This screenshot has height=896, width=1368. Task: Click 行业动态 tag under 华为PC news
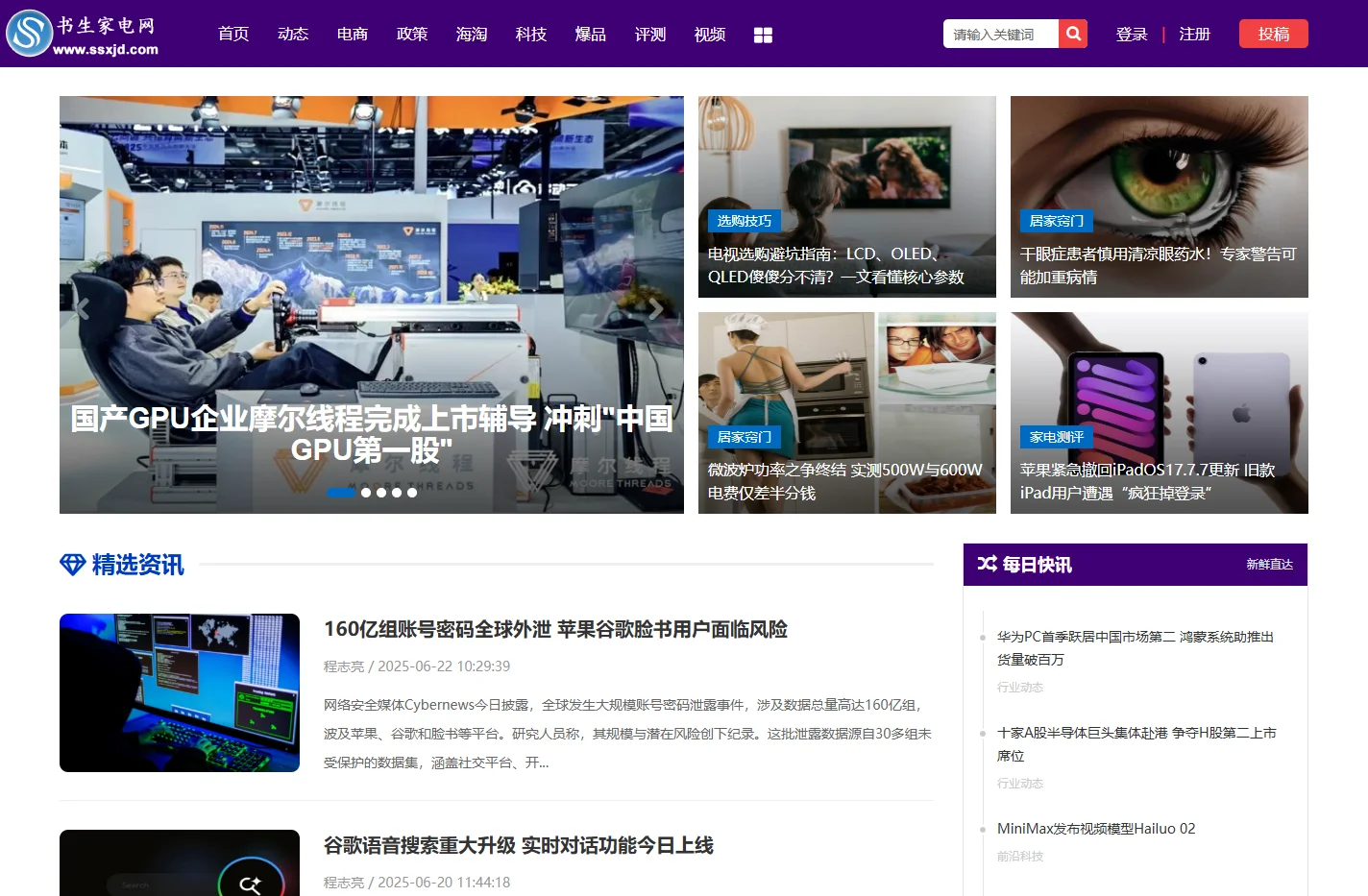pos(1020,688)
